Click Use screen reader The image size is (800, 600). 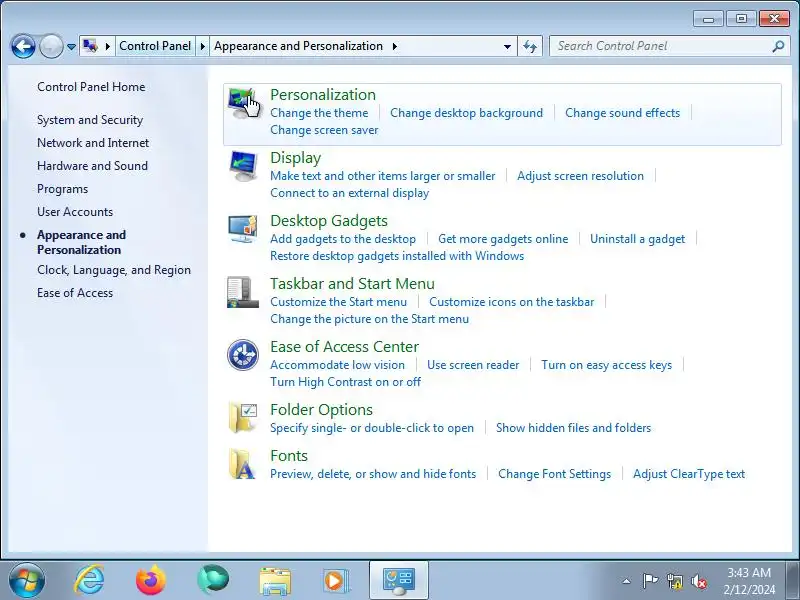coord(473,365)
